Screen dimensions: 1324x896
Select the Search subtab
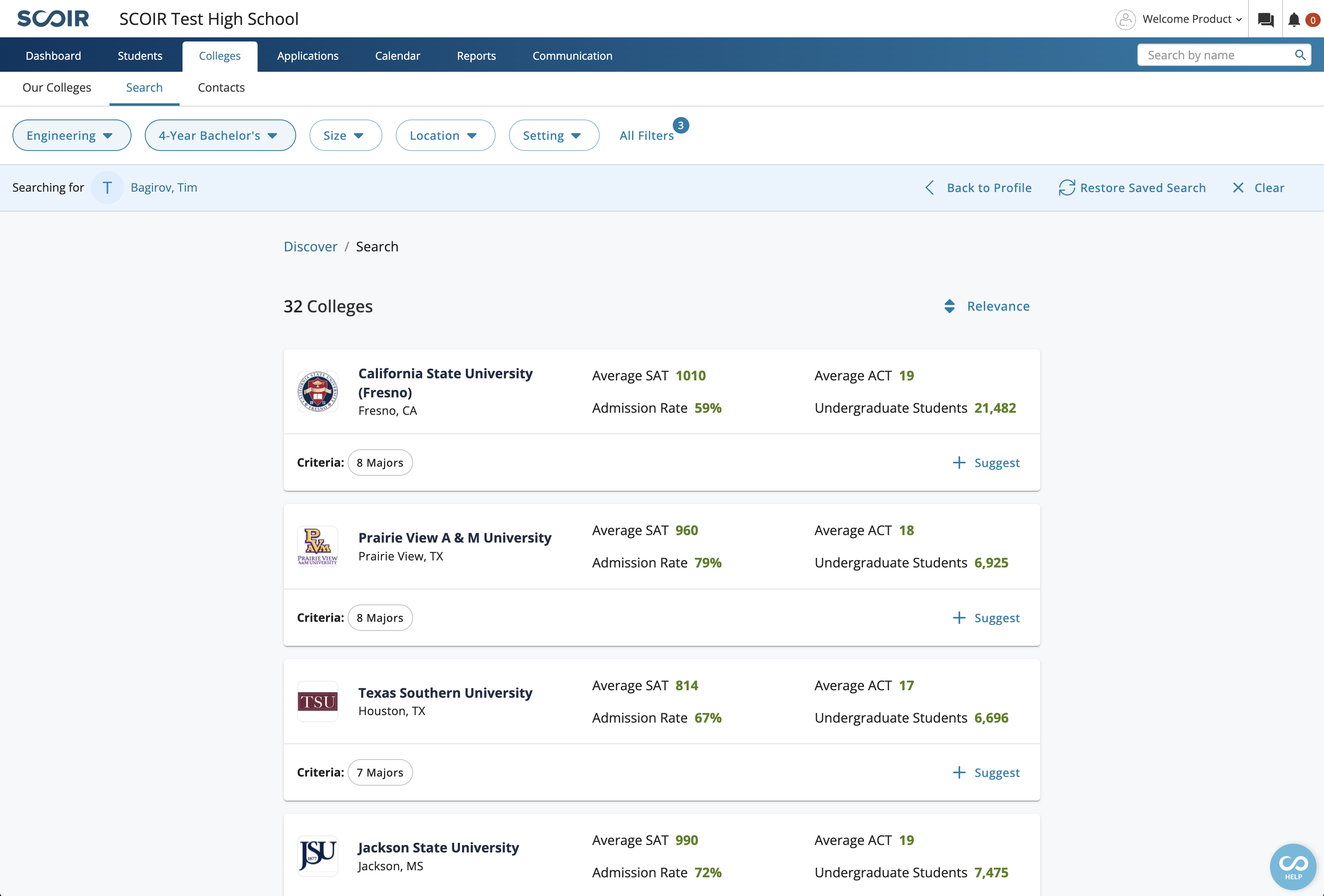(144, 88)
